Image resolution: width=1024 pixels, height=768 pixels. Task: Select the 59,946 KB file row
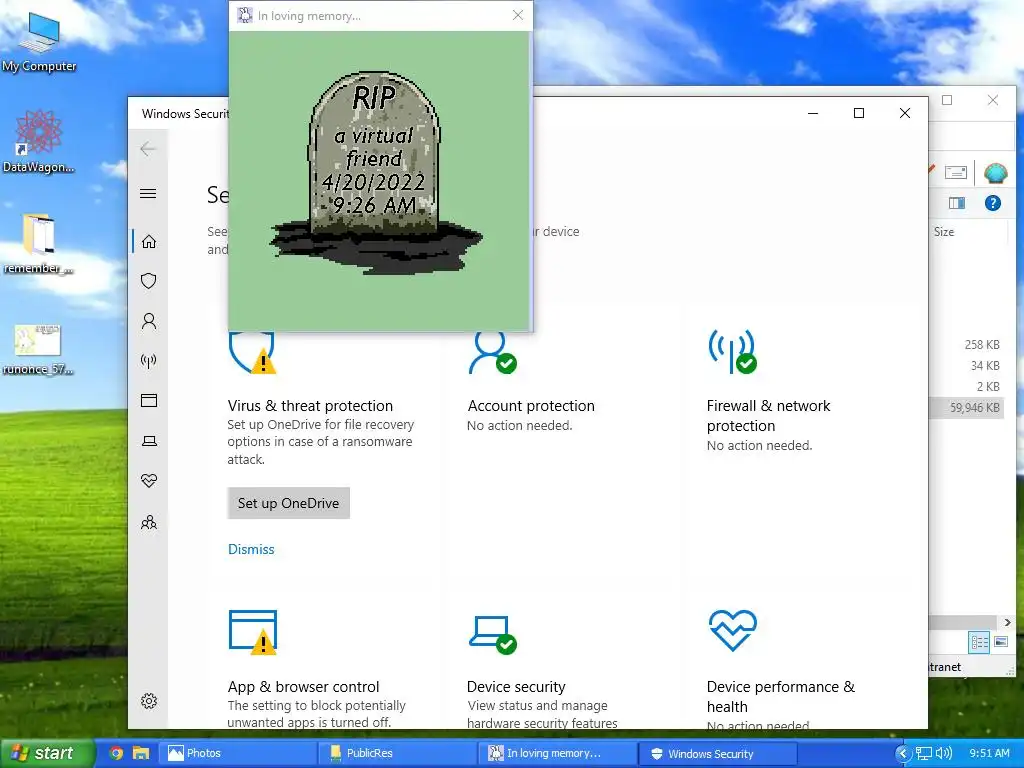click(x=968, y=408)
